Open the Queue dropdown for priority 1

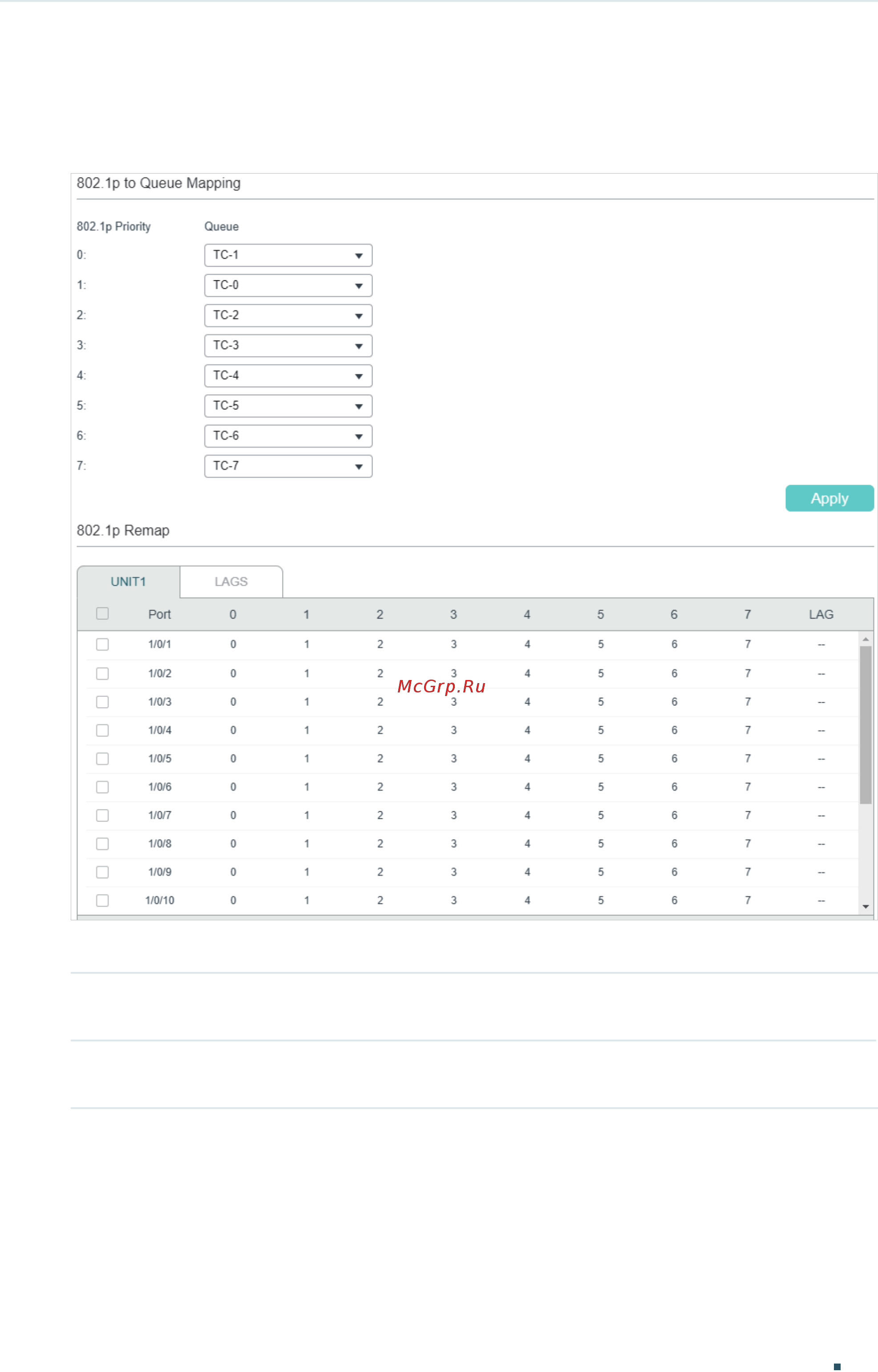288,286
